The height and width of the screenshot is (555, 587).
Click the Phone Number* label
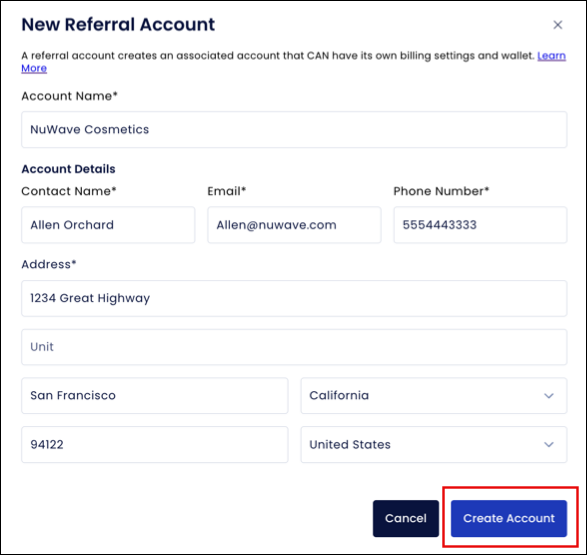(441, 191)
